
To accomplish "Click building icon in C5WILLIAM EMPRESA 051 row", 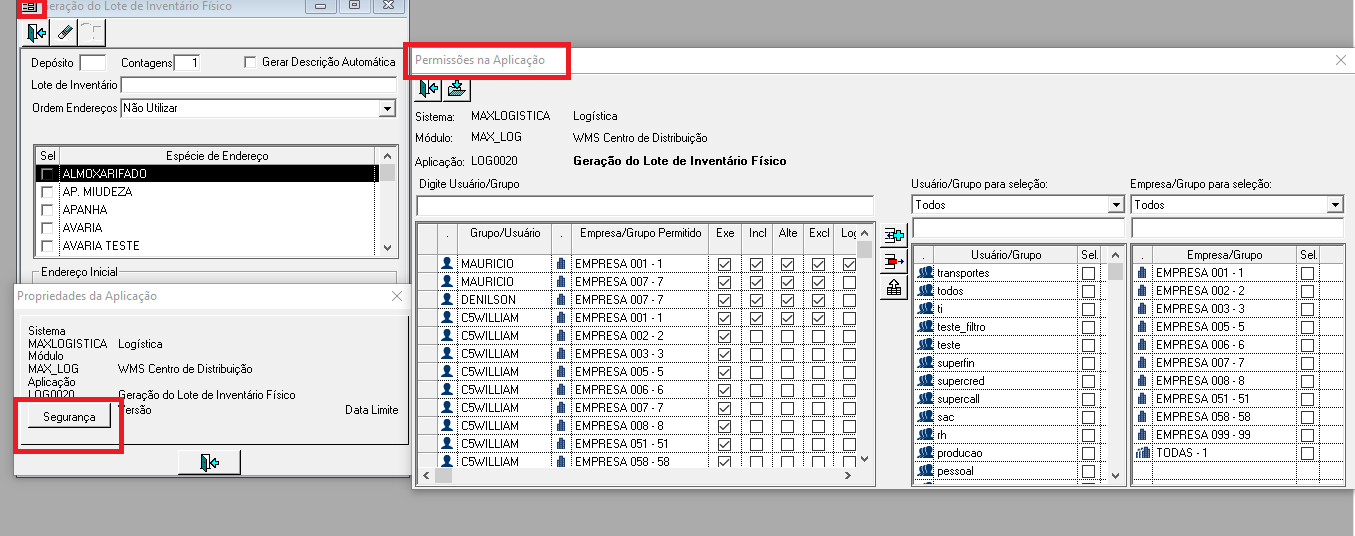I will 561,444.
